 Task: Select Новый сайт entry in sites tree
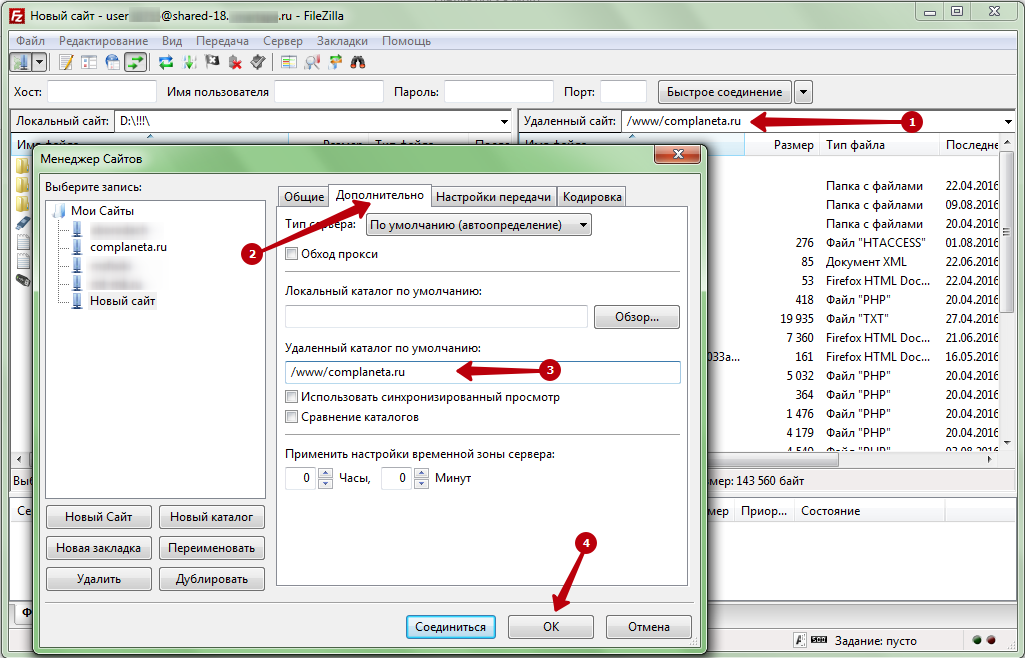tap(122, 301)
